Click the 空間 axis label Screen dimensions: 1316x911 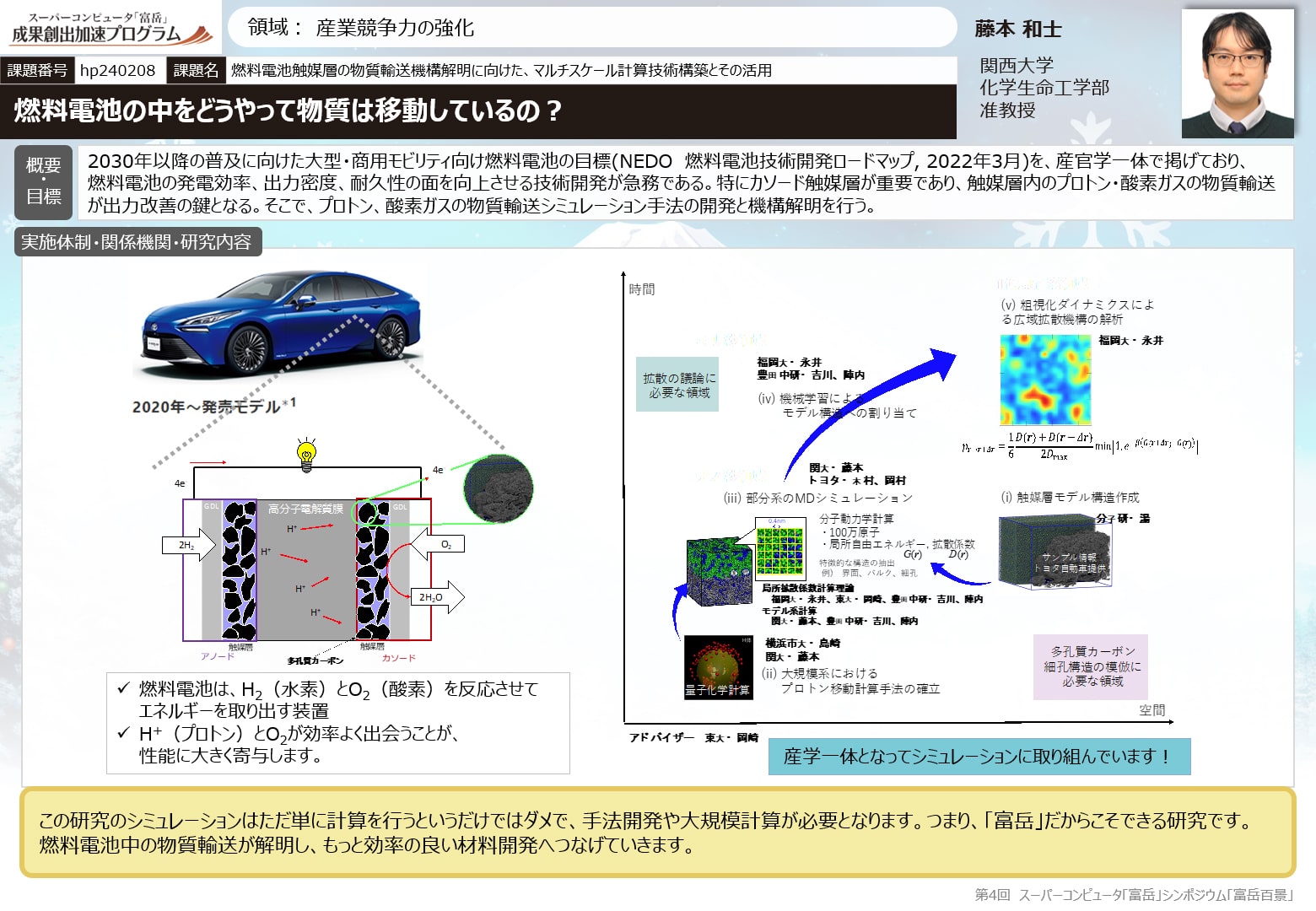click(x=1151, y=710)
